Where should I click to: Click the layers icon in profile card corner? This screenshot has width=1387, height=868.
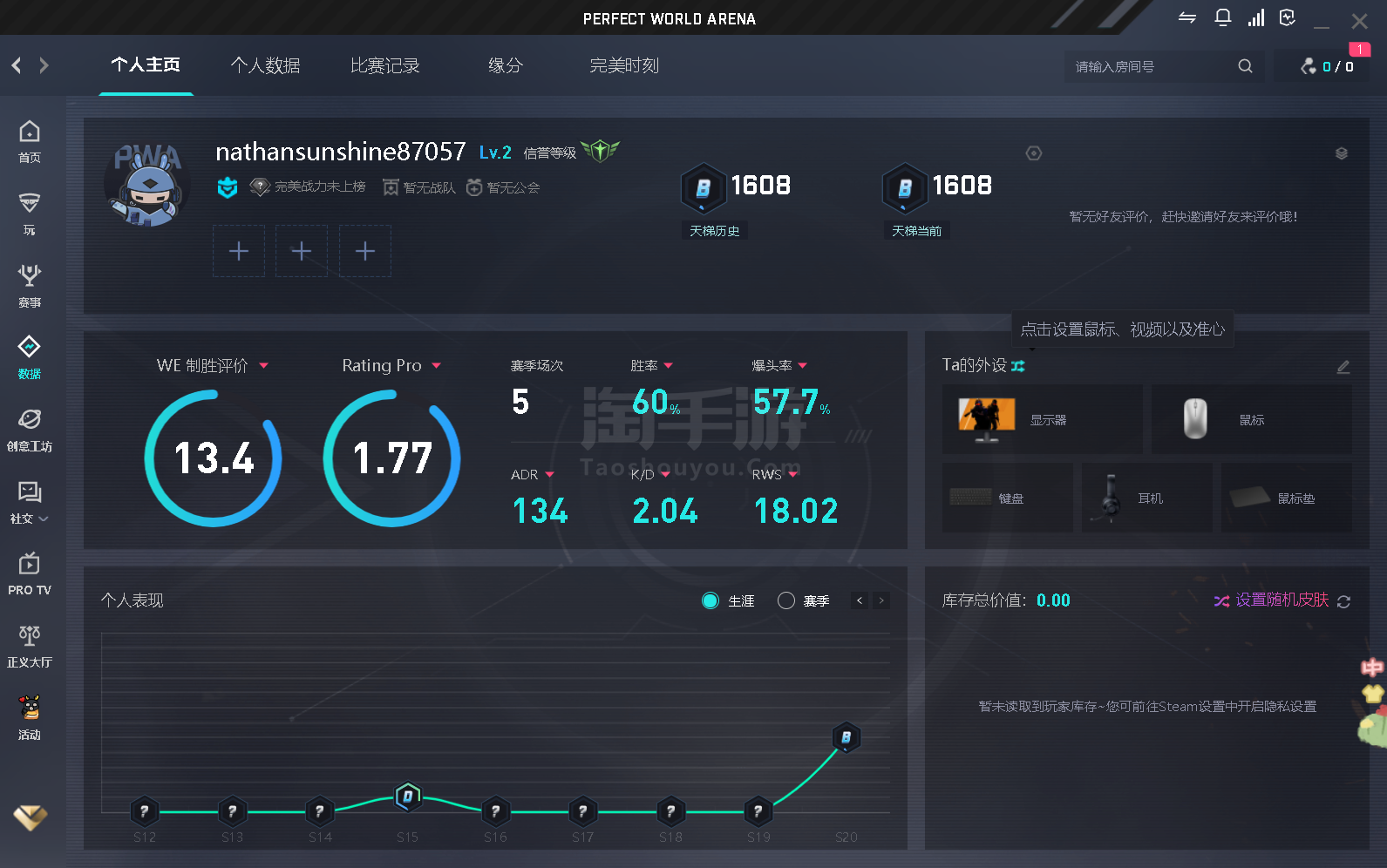point(1342,153)
